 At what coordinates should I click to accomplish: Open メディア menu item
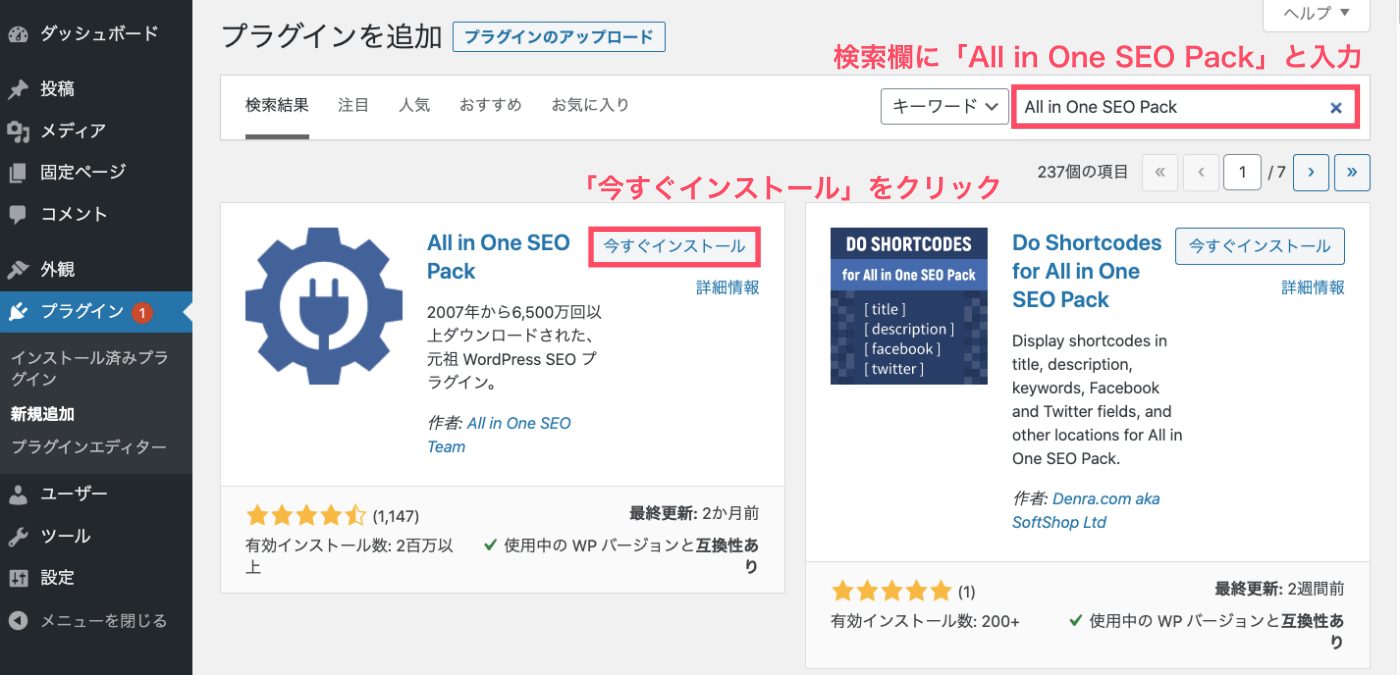point(73,131)
